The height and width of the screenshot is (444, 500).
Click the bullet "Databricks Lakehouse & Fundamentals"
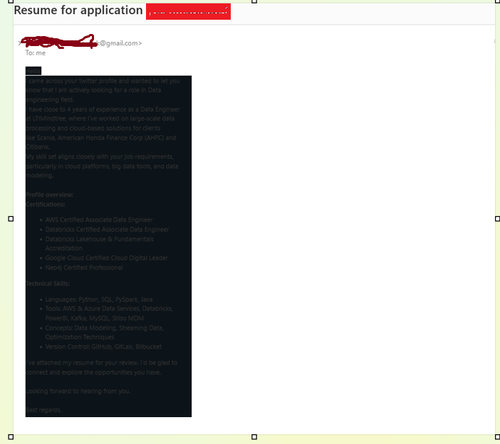[x=99, y=239]
